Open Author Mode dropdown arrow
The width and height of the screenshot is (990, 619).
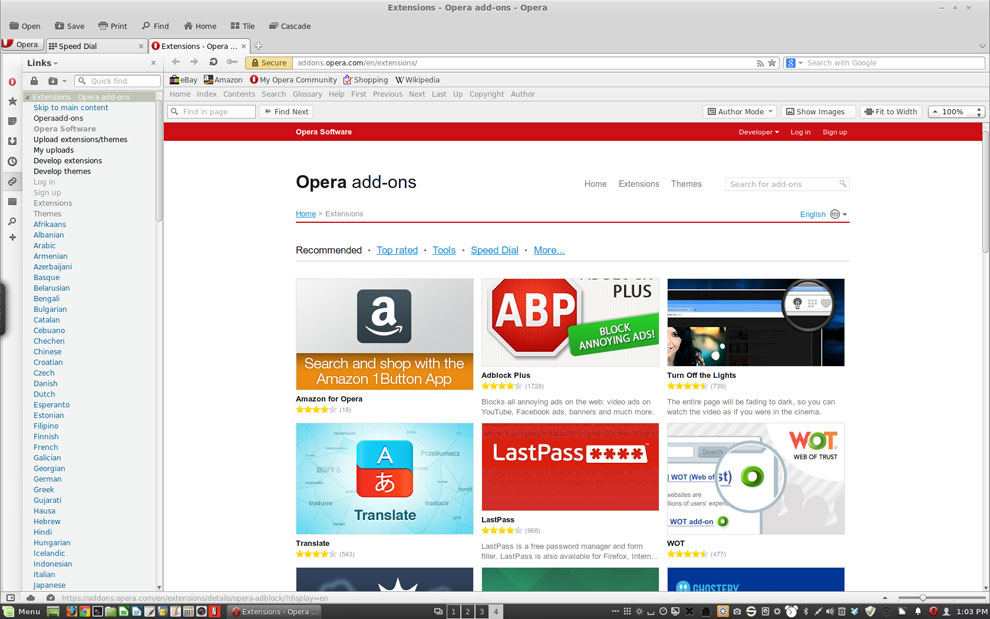pyautogui.click(x=771, y=112)
